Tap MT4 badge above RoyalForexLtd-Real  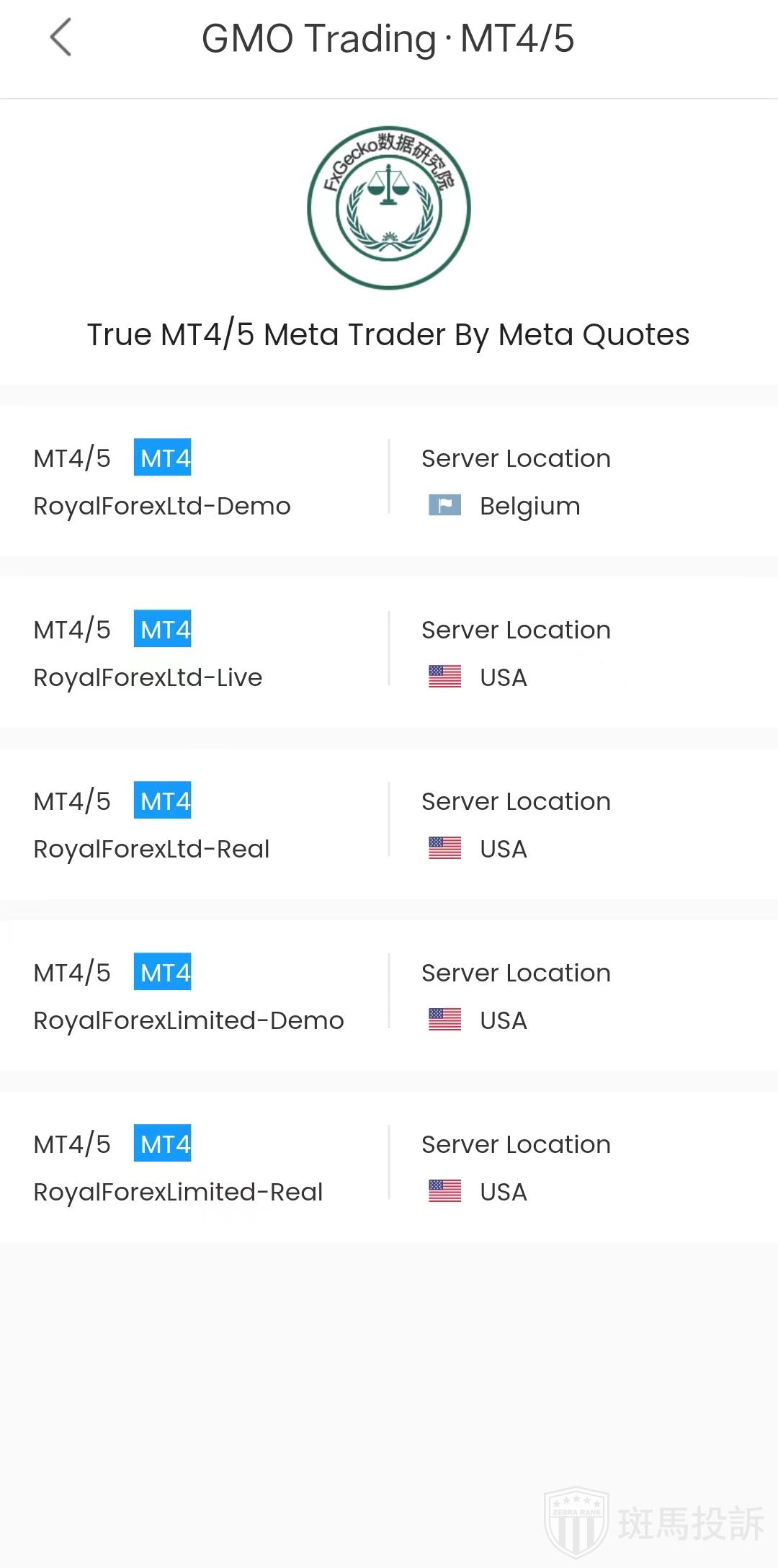[x=163, y=801]
